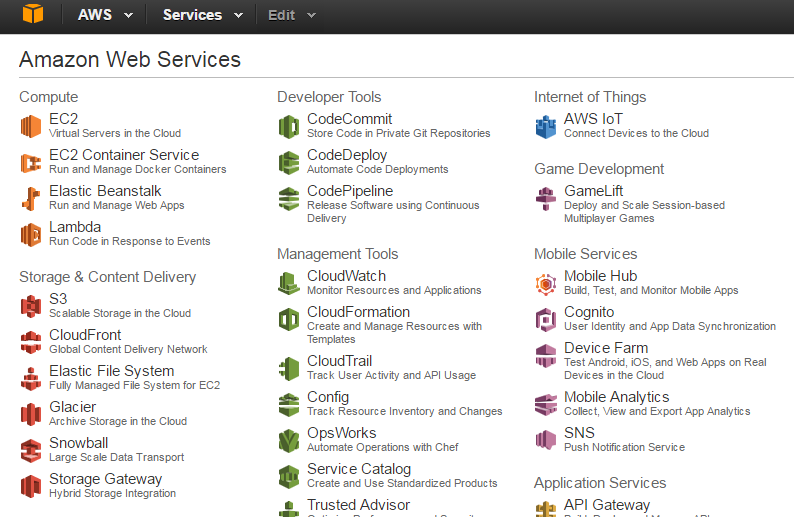The height and width of the screenshot is (517, 794).
Task: Navigate to Mobile Hub
Action: (x=600, y=276)
